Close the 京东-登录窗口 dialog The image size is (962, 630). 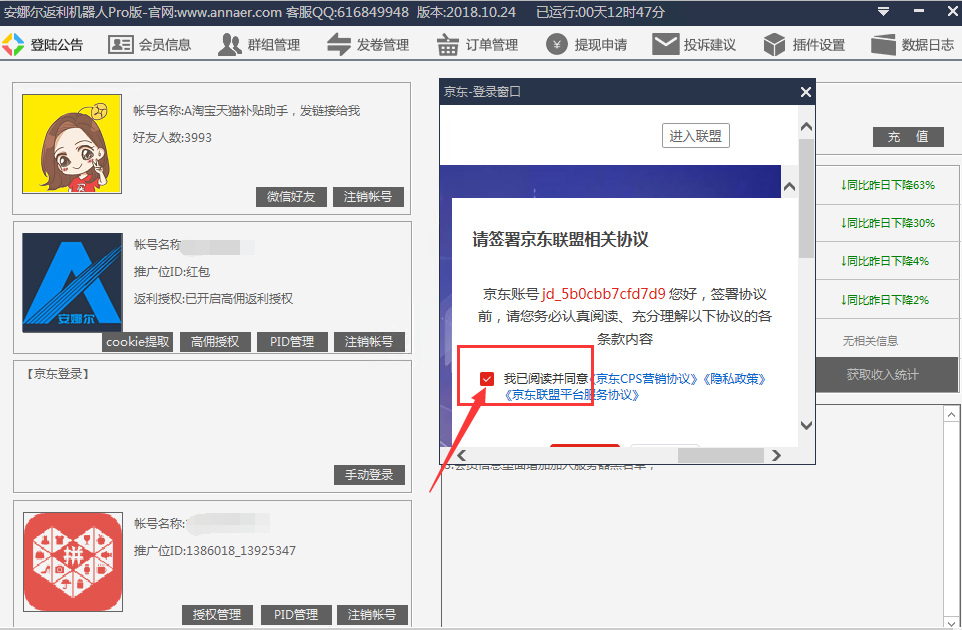click(806, 92)
